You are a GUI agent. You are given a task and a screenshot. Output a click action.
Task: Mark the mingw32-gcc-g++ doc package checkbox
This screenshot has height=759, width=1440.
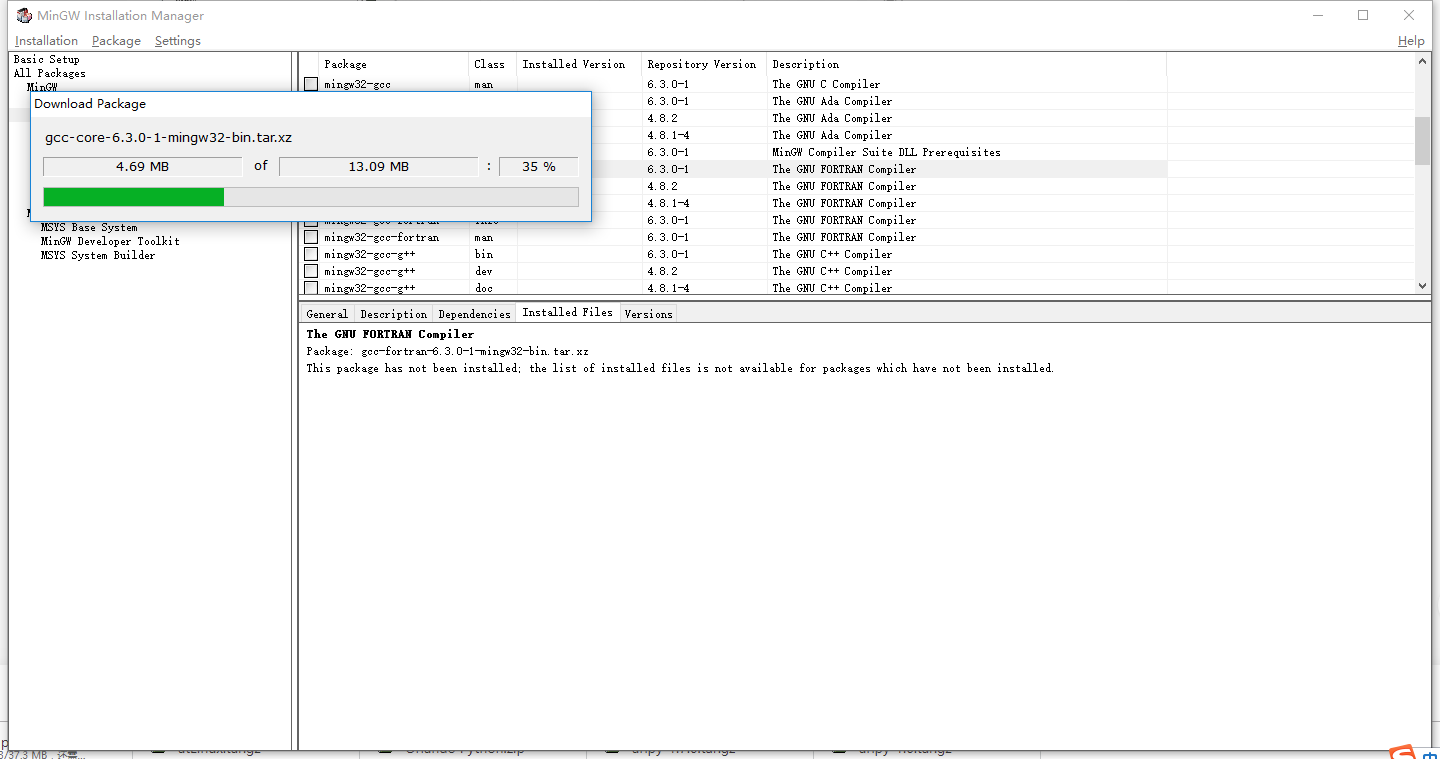click(x=311, y=288)
